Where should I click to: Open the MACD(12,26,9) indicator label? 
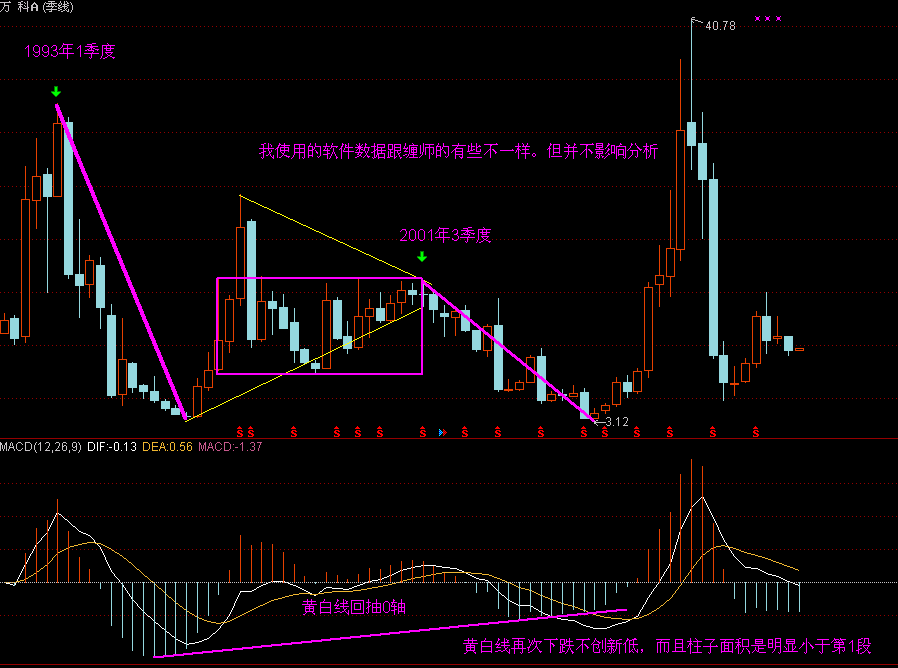(41, 446)
